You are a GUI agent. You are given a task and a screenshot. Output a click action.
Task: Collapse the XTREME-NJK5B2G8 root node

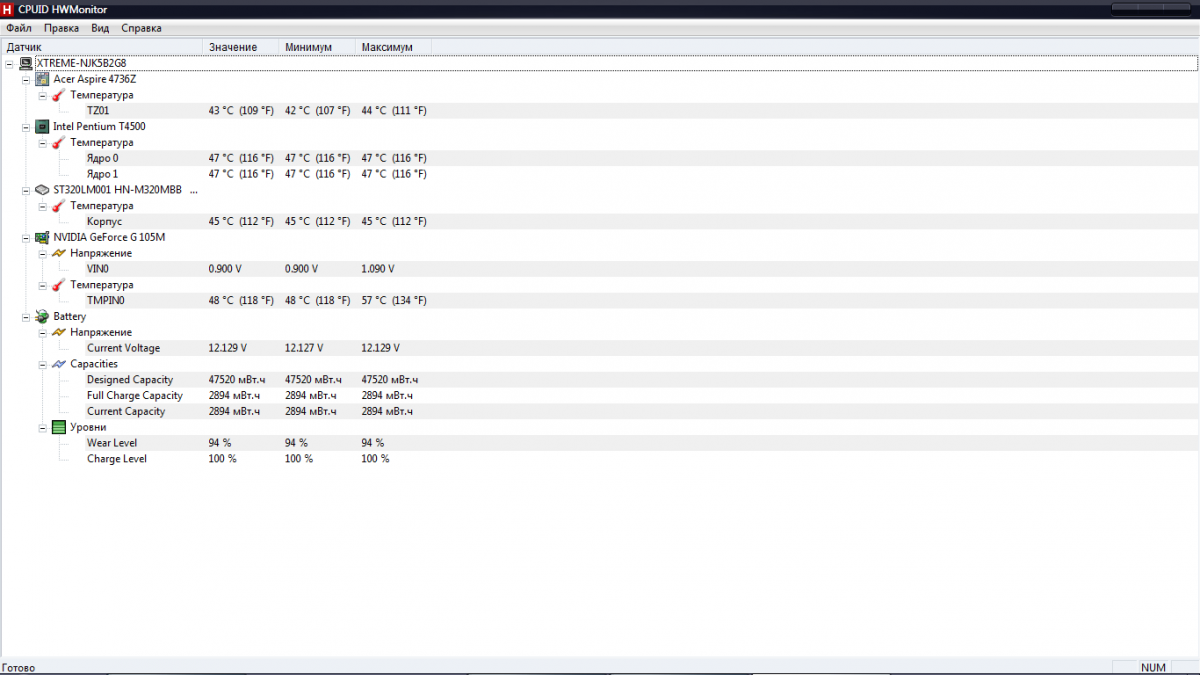pyautogui.click(x=9, y=63)
